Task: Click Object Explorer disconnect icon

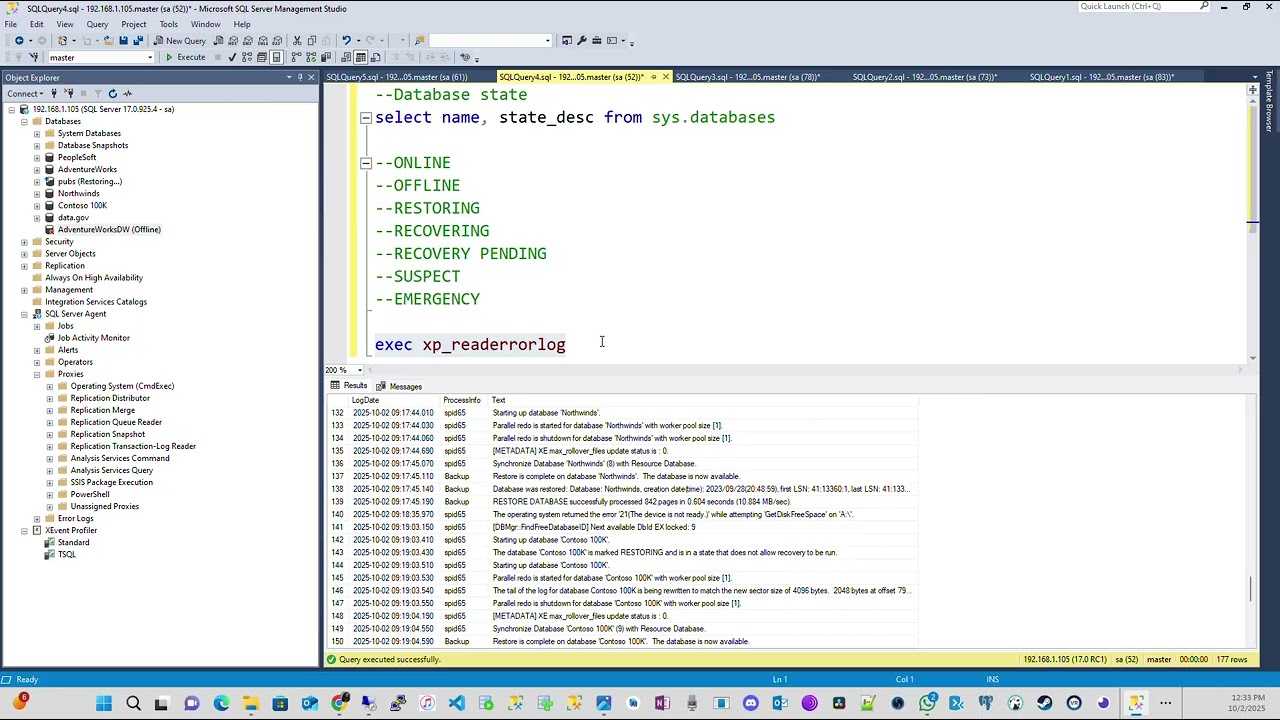Action: click(x=69, y=93)
